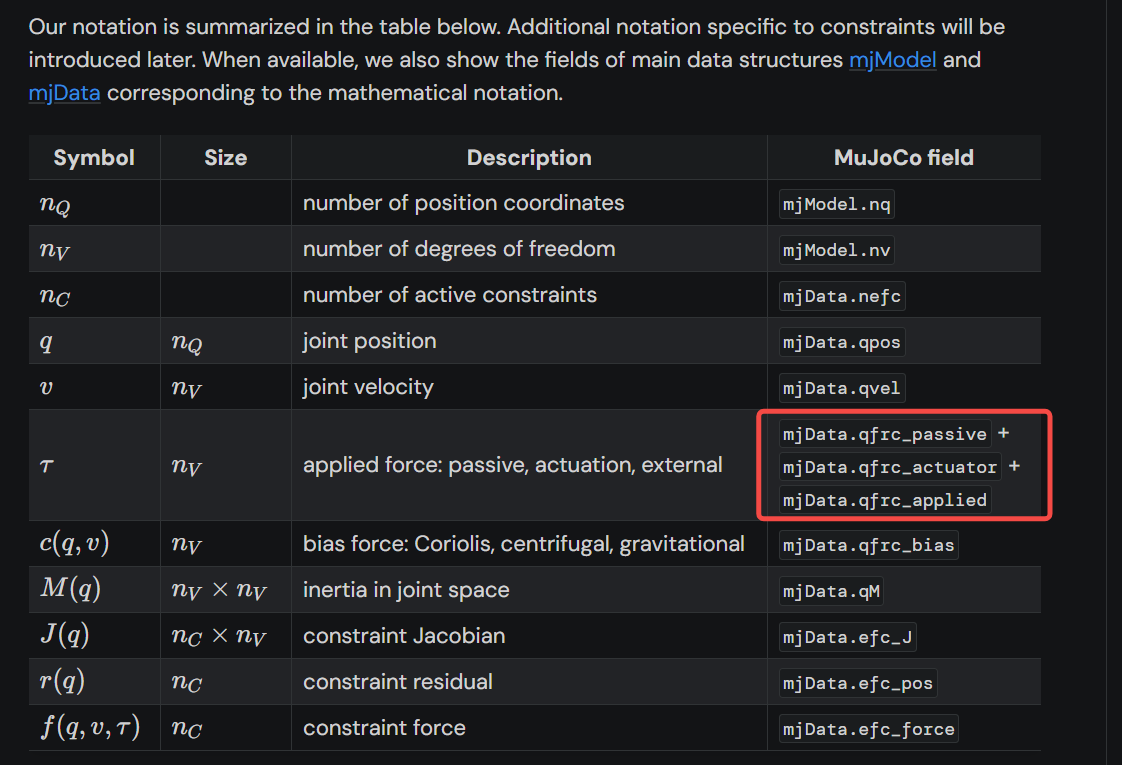Click the mjData.qfrc_applied code field
Screen dimensions: 1122x765
pyautogui.click(x=885, y=500)
